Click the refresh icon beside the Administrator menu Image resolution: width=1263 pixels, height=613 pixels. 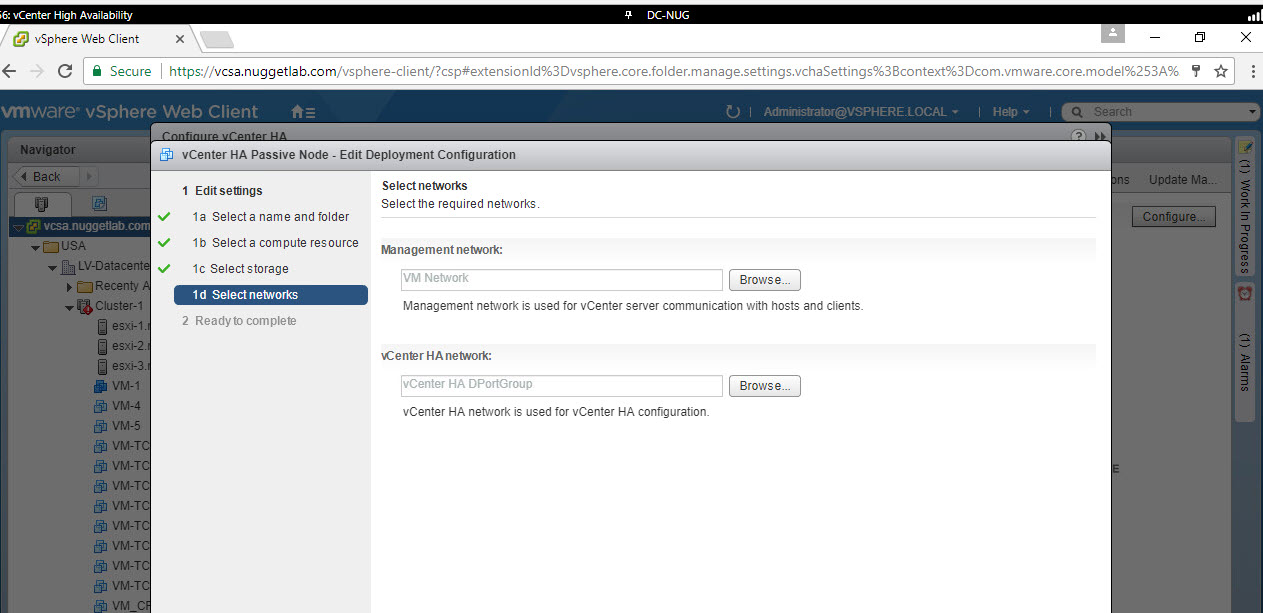tap(733, 112)
